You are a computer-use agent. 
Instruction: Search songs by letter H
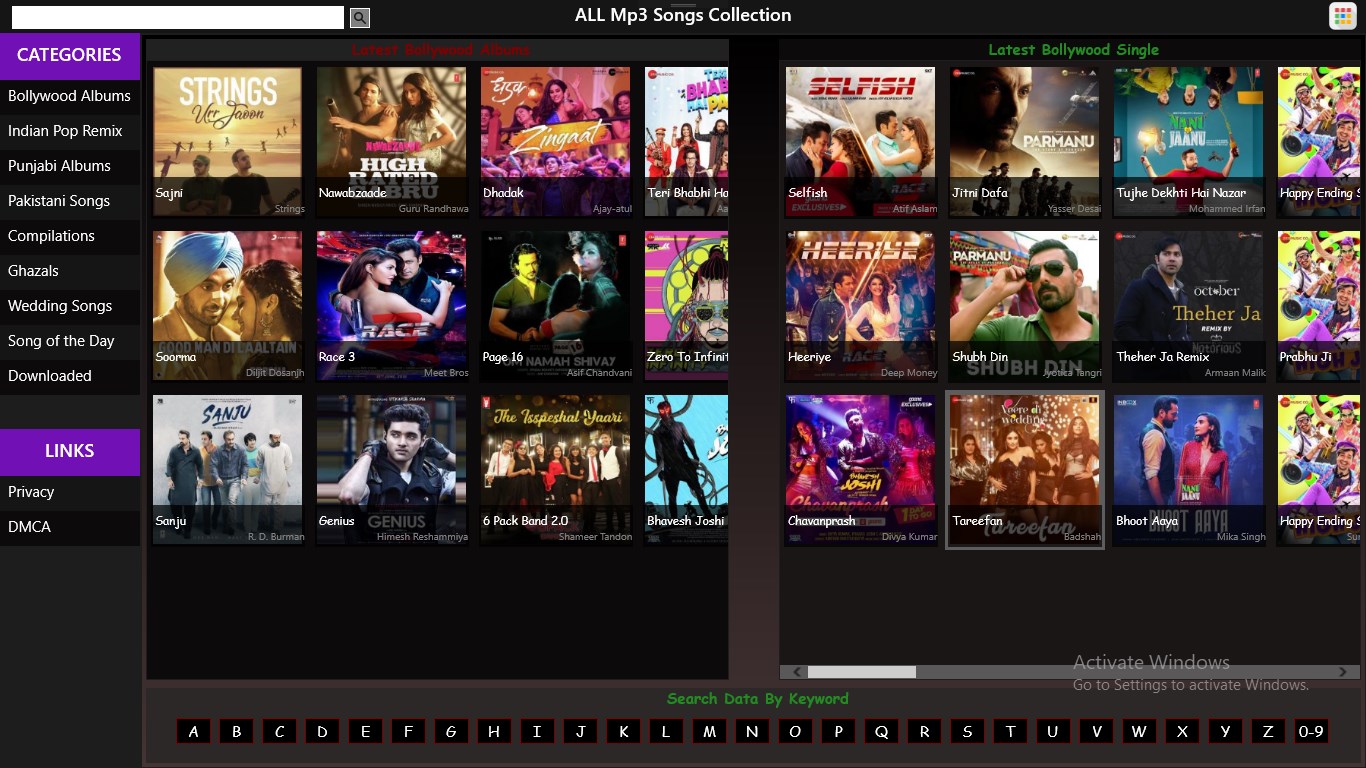point(494,732)
